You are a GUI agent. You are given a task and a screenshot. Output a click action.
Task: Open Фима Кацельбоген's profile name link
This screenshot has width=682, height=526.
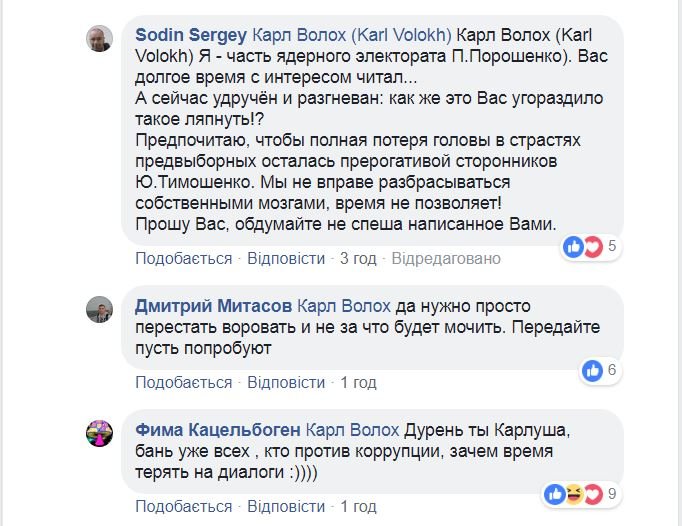[217, 429]
